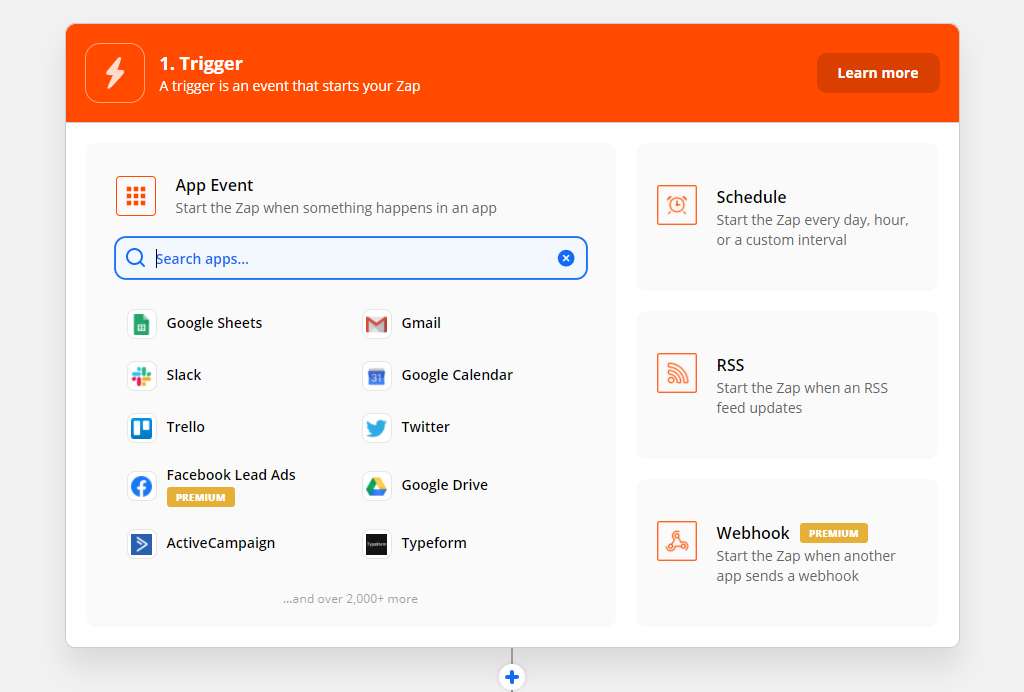
Task: Choose the Trello app icon
Action: [141, 427]
